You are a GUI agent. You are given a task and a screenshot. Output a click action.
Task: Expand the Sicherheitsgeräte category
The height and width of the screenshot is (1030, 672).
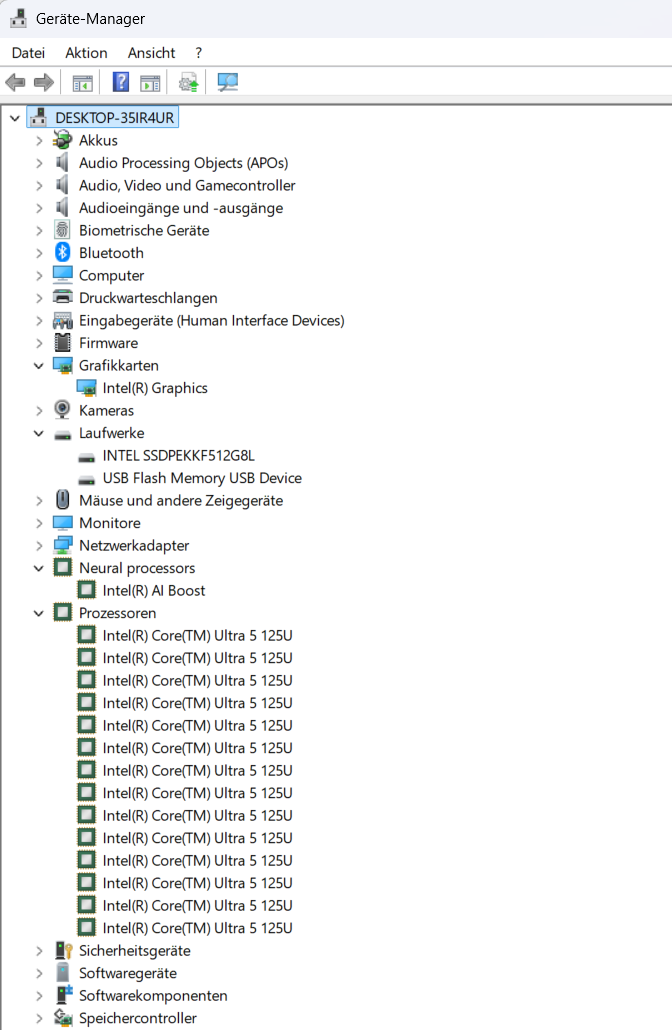39,951
